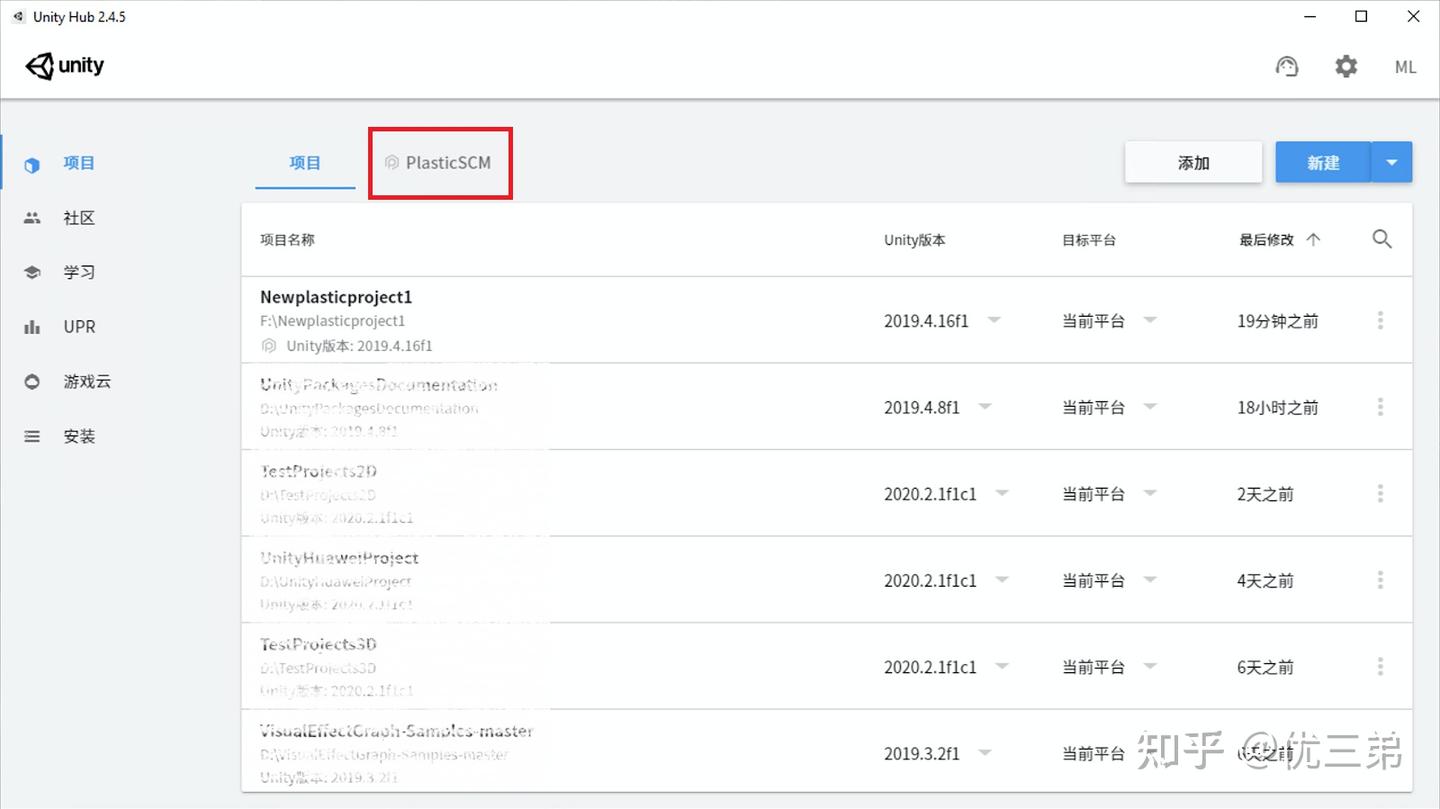
Task: Switch to the 项目 tab
Action: tap(305, 162)
